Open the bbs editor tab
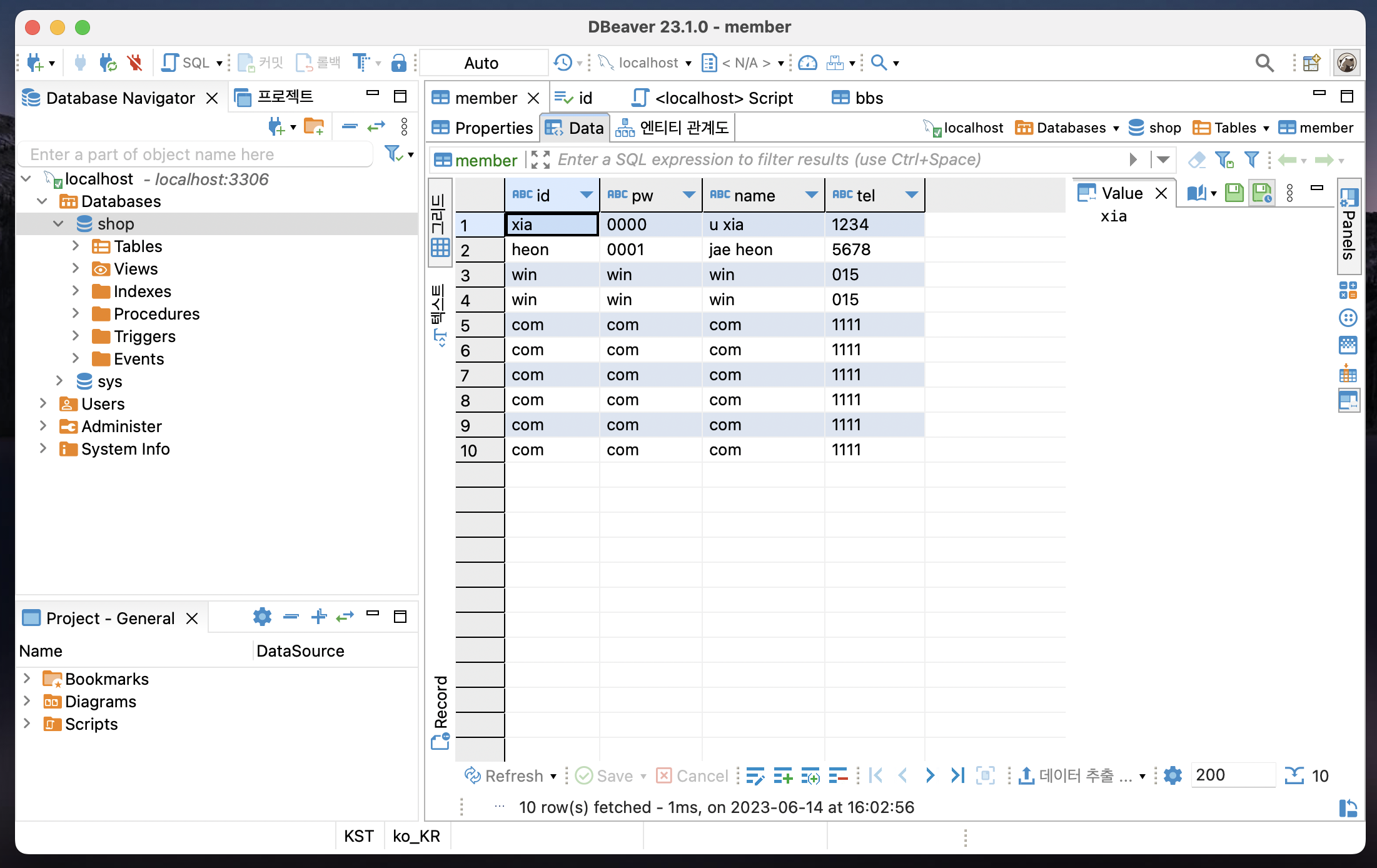This screenshot has height=868, width=1377. [x=857, y=98]
